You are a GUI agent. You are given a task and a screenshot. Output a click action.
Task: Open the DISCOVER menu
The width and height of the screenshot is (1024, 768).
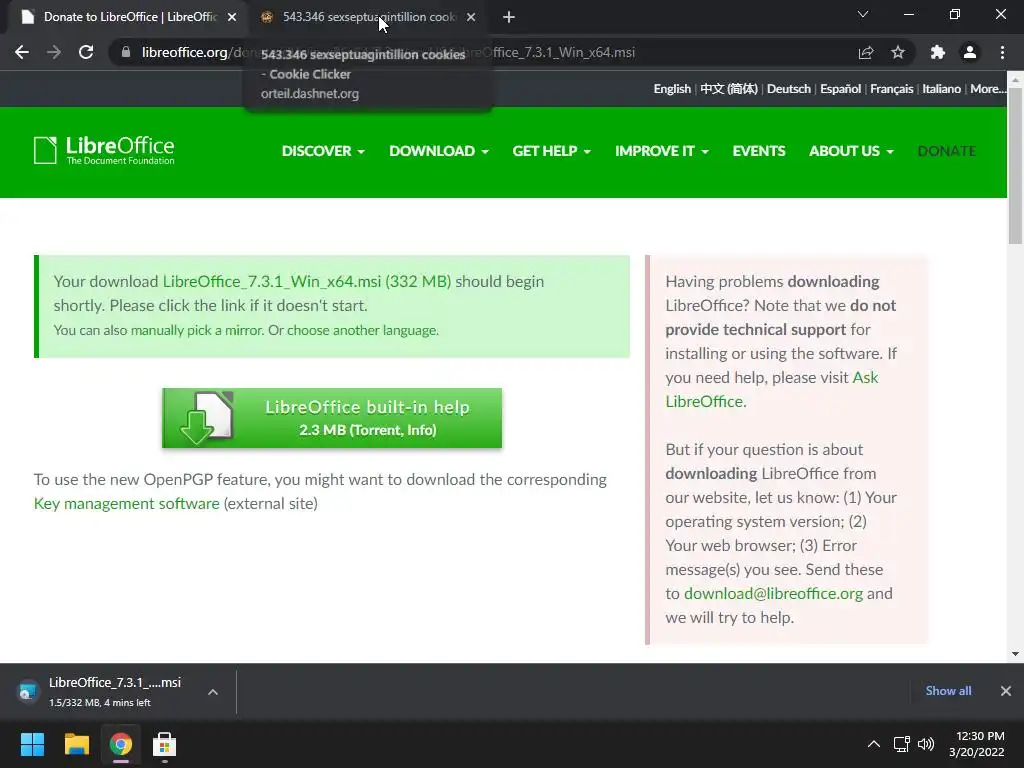click(323, 151)
